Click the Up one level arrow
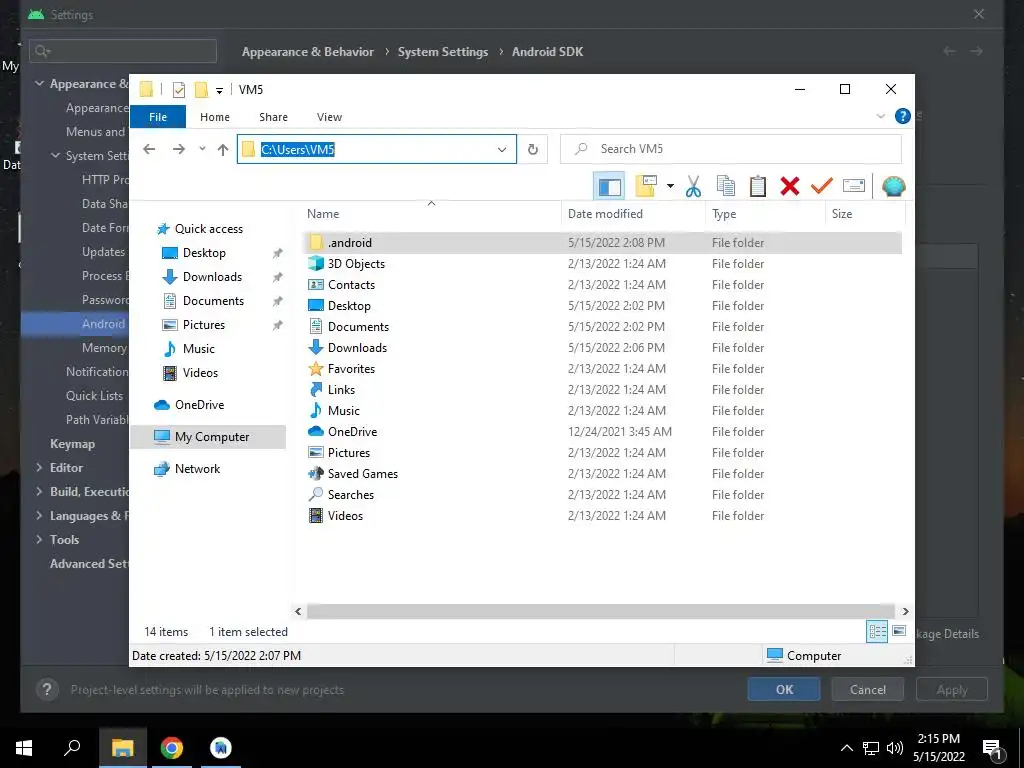 pos(223,150)
